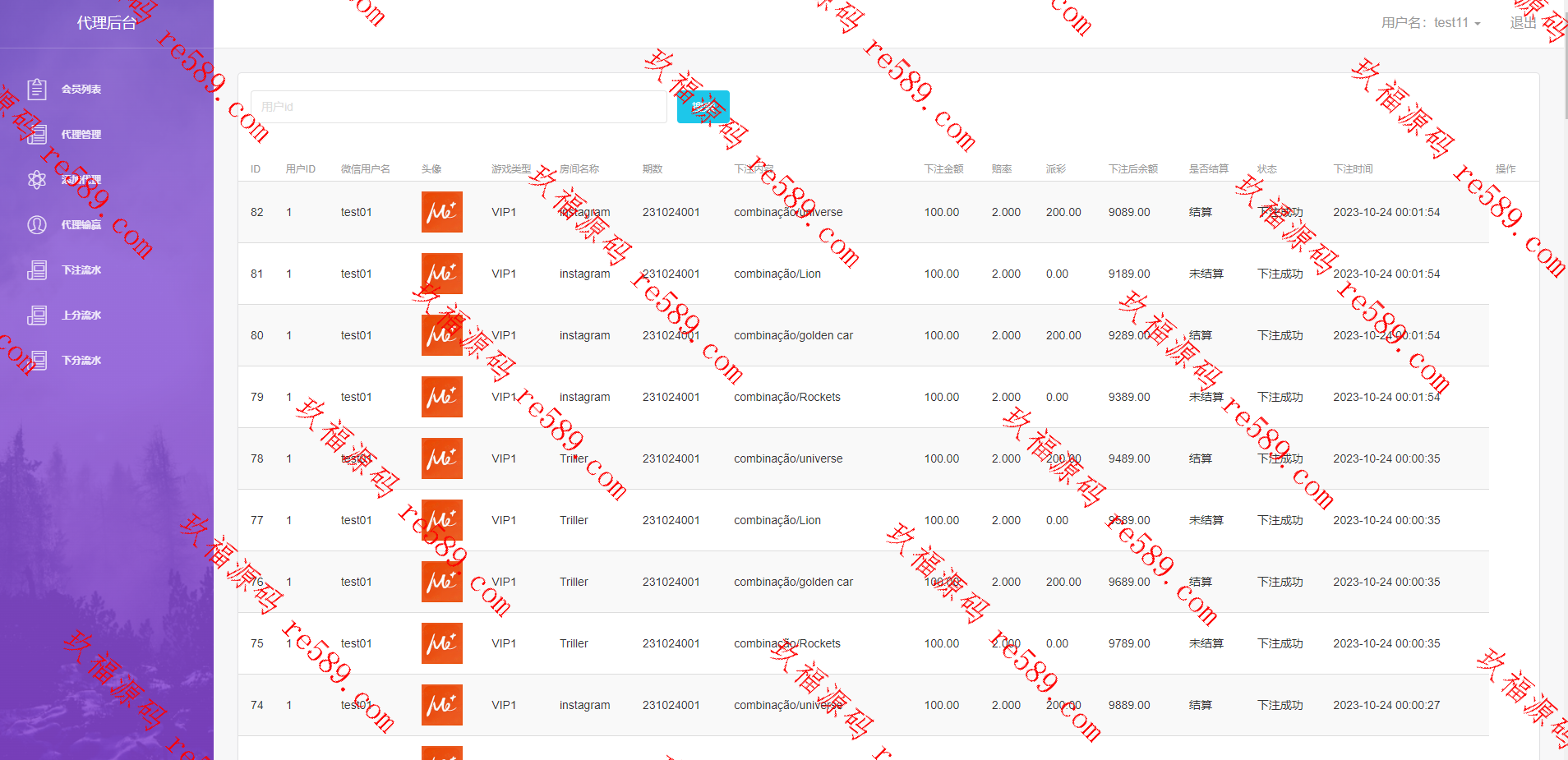Click the avatar thumbnail in row ID 77
This screenshot has width=1568, height=760.
click(442, 520)
